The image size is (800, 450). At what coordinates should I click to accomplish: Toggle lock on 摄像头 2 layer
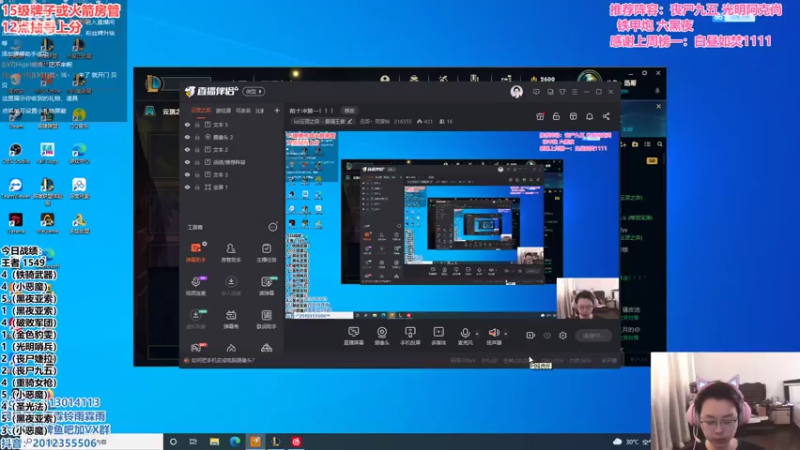[197, 137]
